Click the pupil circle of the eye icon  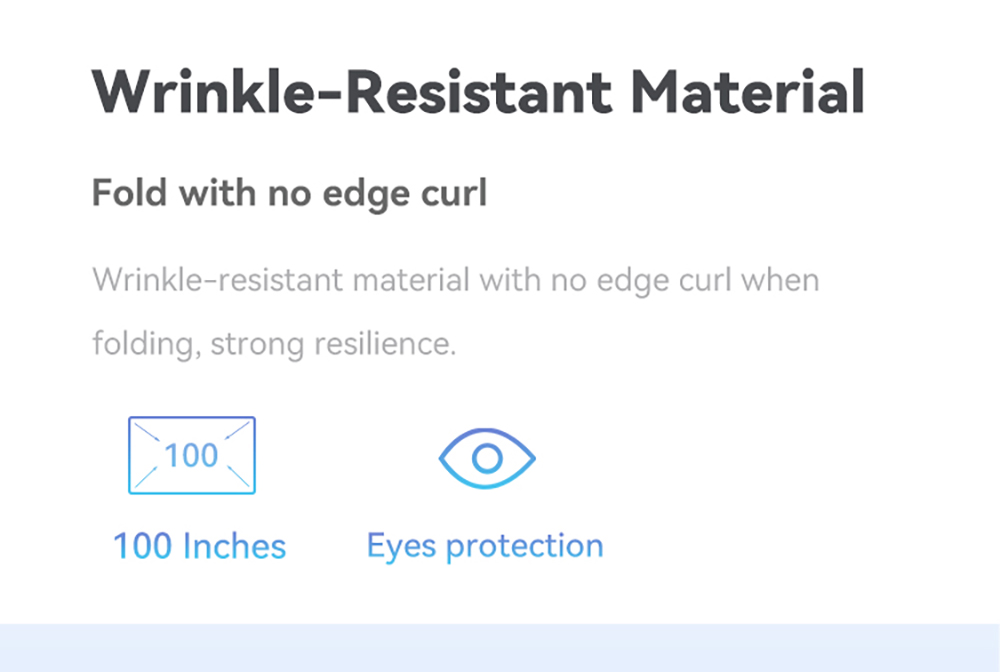pos(487,458)
